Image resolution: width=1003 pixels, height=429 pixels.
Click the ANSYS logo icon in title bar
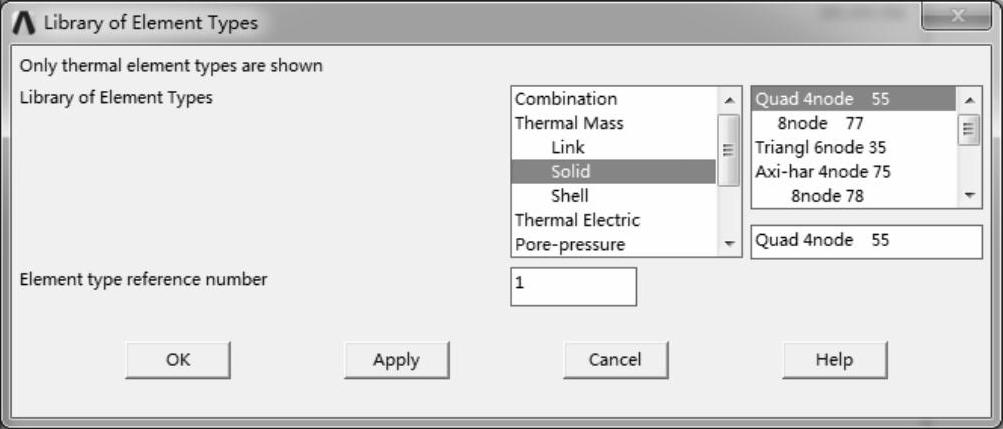(x=27, y=22)
